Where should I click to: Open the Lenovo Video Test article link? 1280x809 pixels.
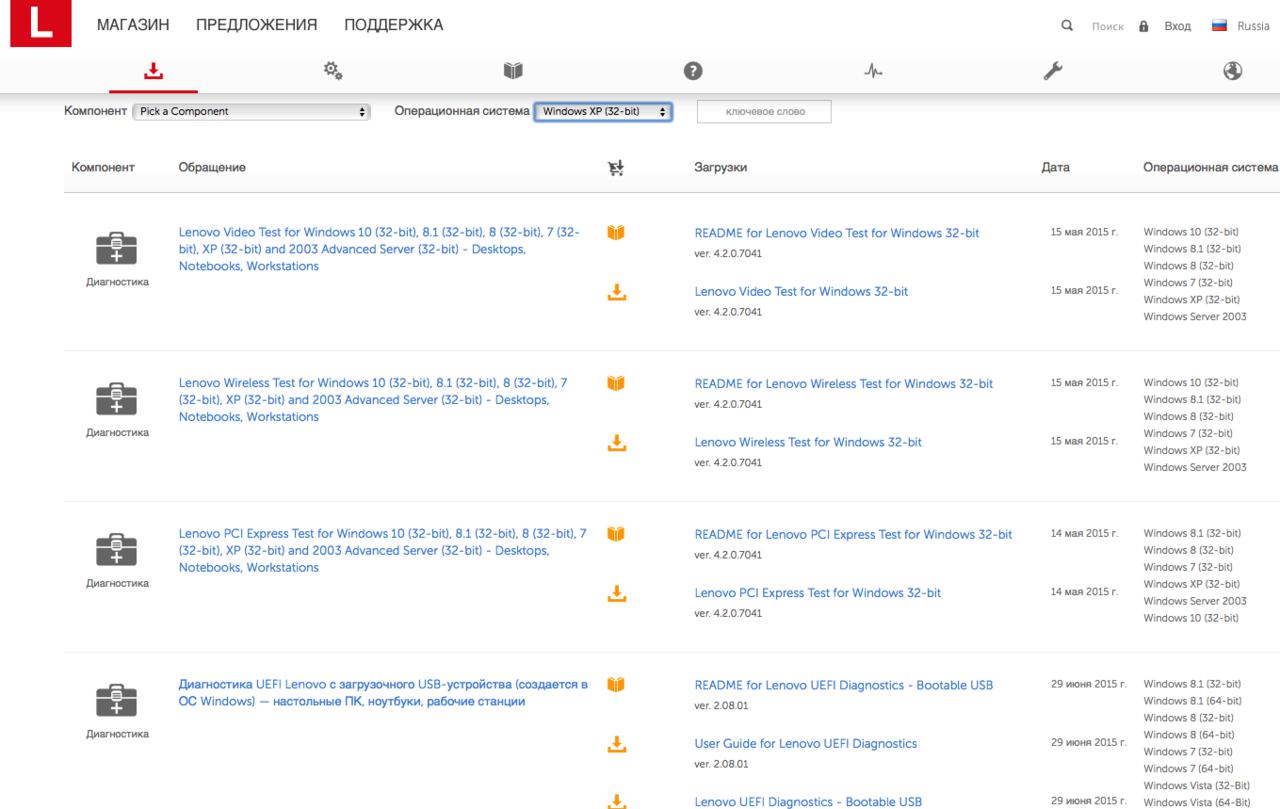coord(380,249)
